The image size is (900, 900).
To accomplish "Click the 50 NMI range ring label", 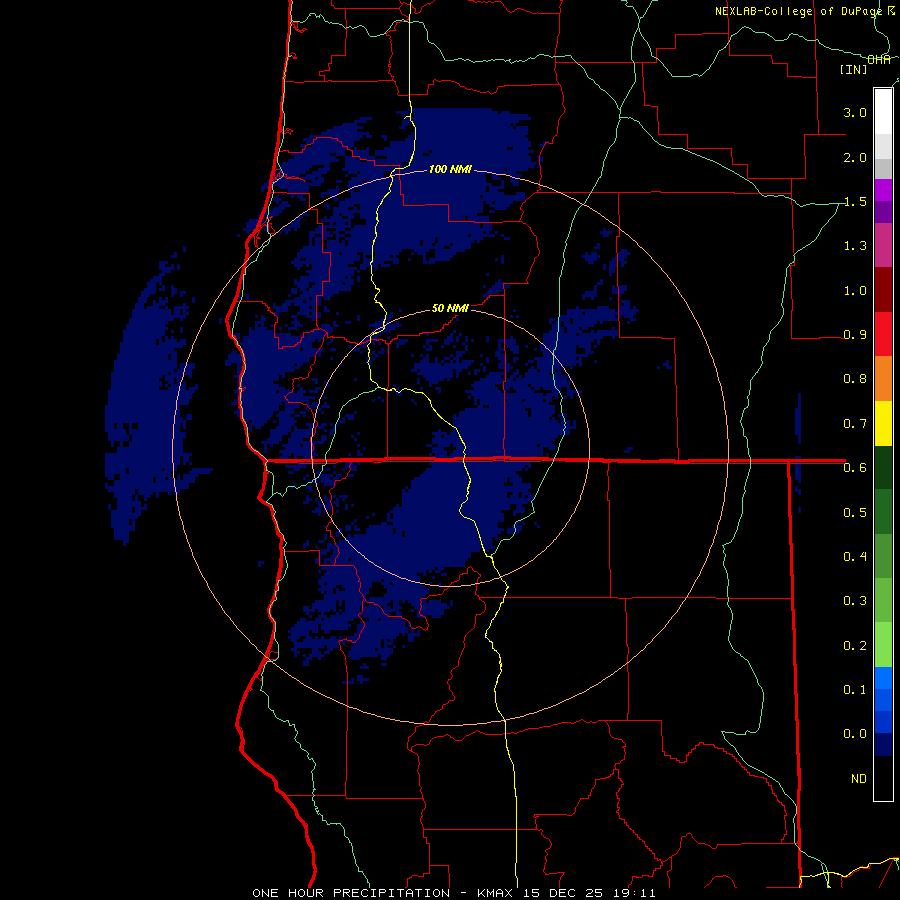I will [x=450, y=308].
